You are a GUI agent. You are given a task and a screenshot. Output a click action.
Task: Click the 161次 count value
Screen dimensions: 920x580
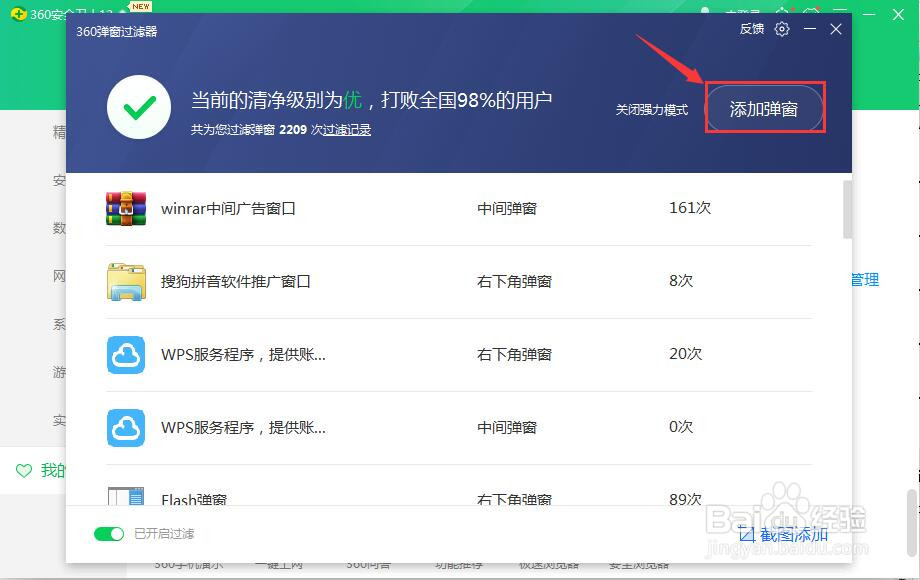[x=690, y=208]
